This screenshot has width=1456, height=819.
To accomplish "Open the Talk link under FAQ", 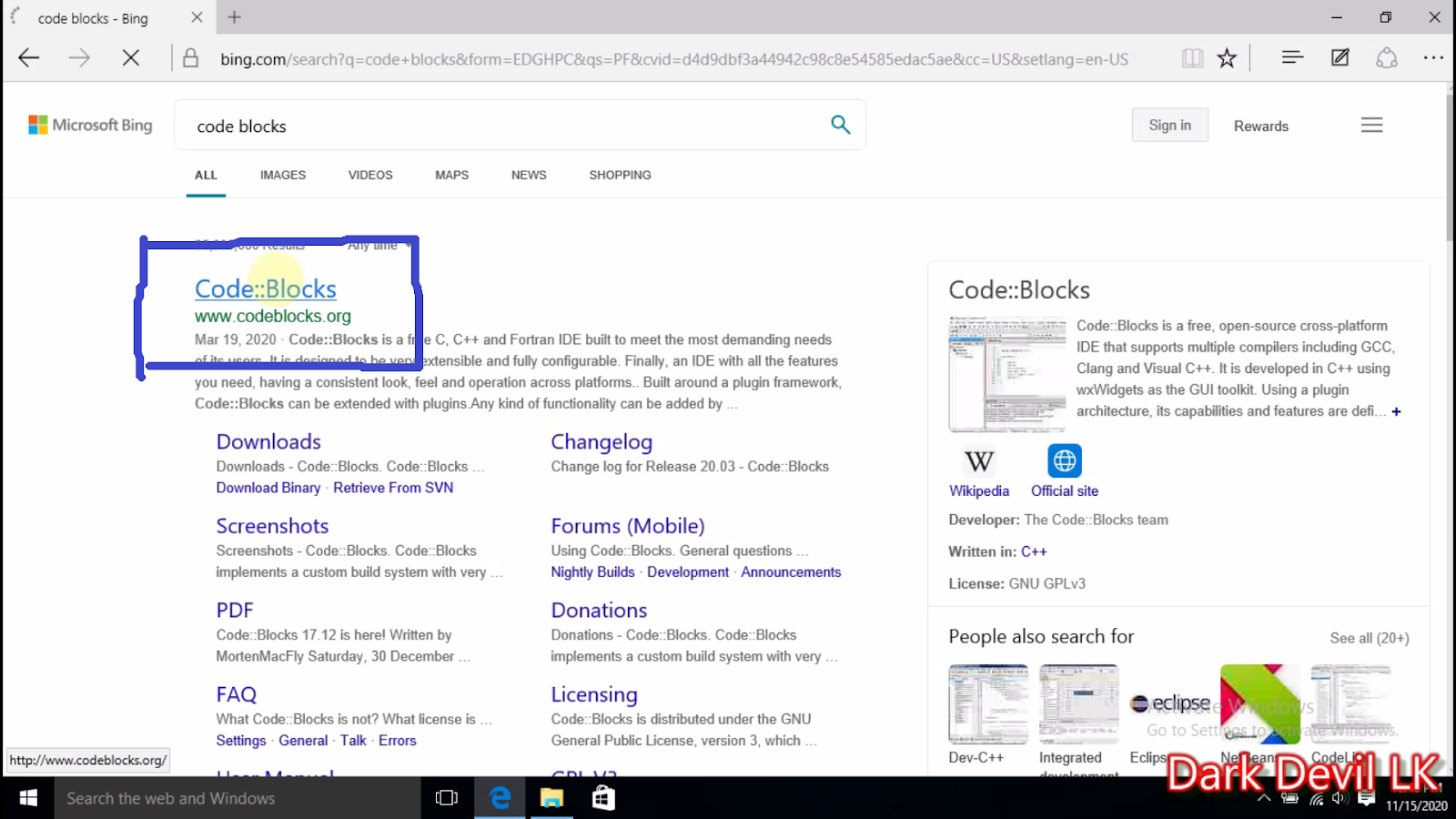I will tap(353, 741).
